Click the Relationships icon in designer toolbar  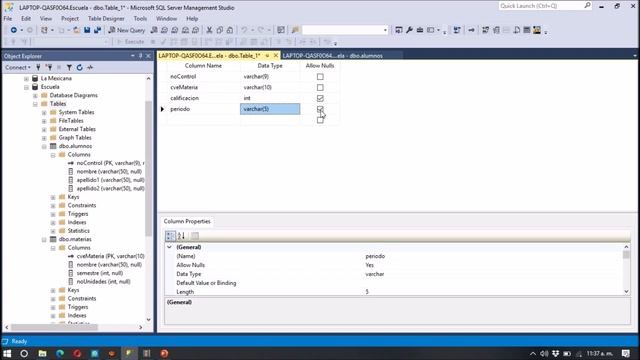pyautogui.click(x=485, y=30)
